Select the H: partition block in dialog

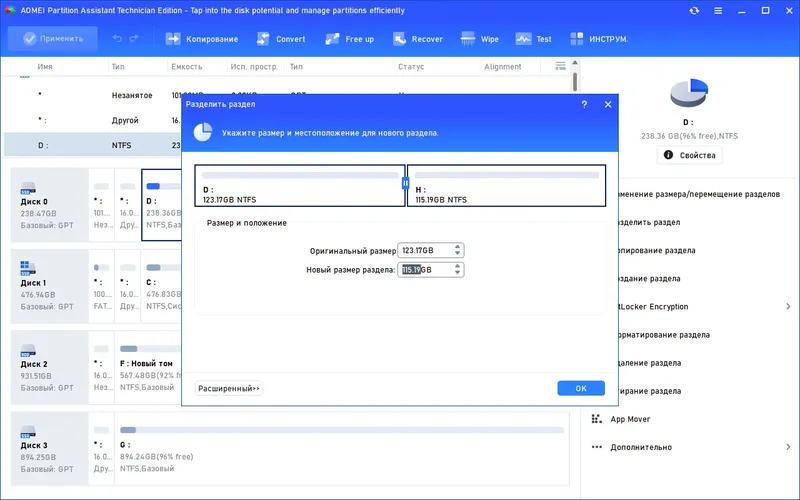(507, 186)
